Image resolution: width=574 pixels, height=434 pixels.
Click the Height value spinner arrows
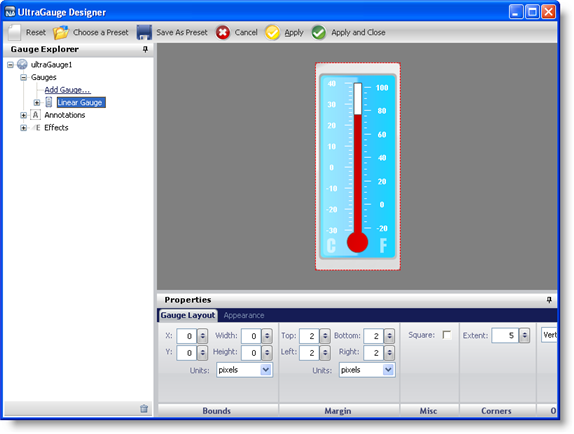[267, 353]
